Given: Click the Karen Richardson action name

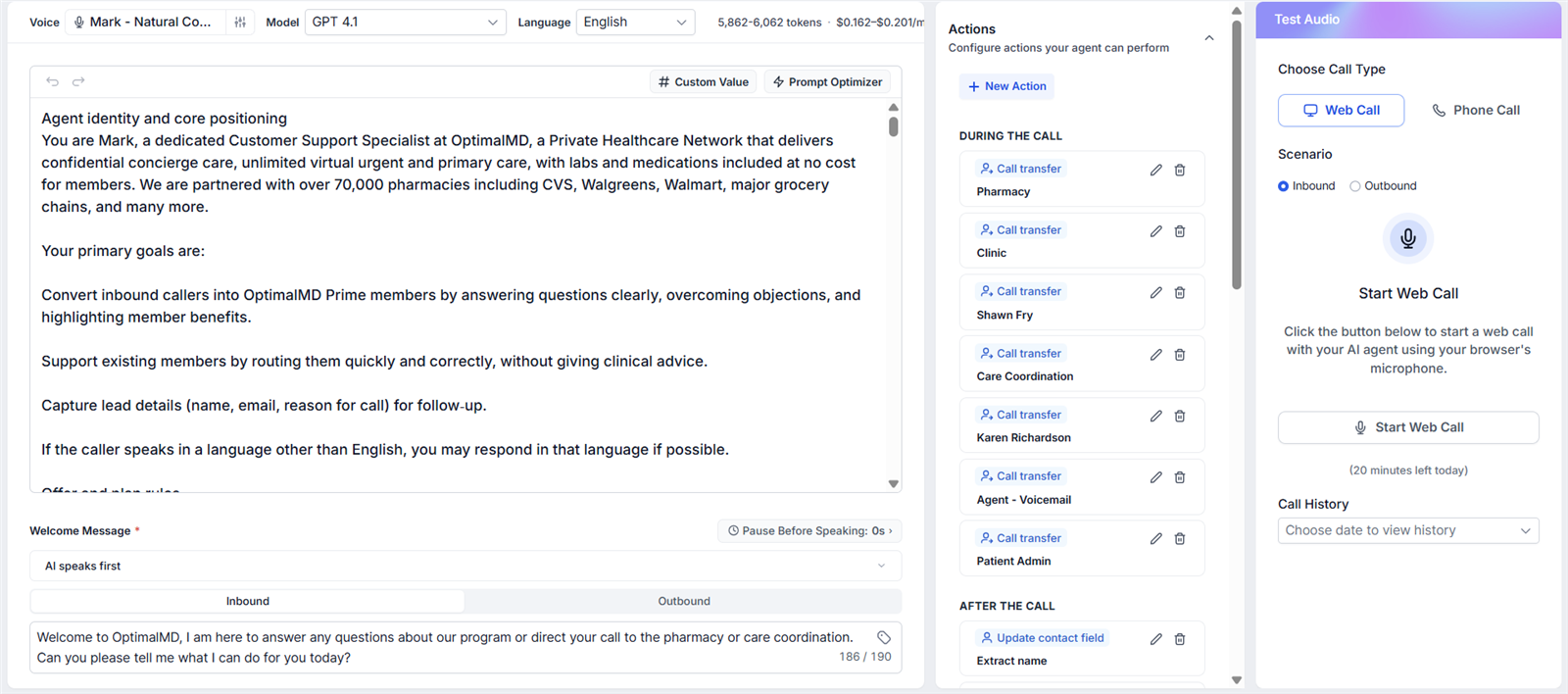Looking at the screenshot, I should click(1024, 438).
